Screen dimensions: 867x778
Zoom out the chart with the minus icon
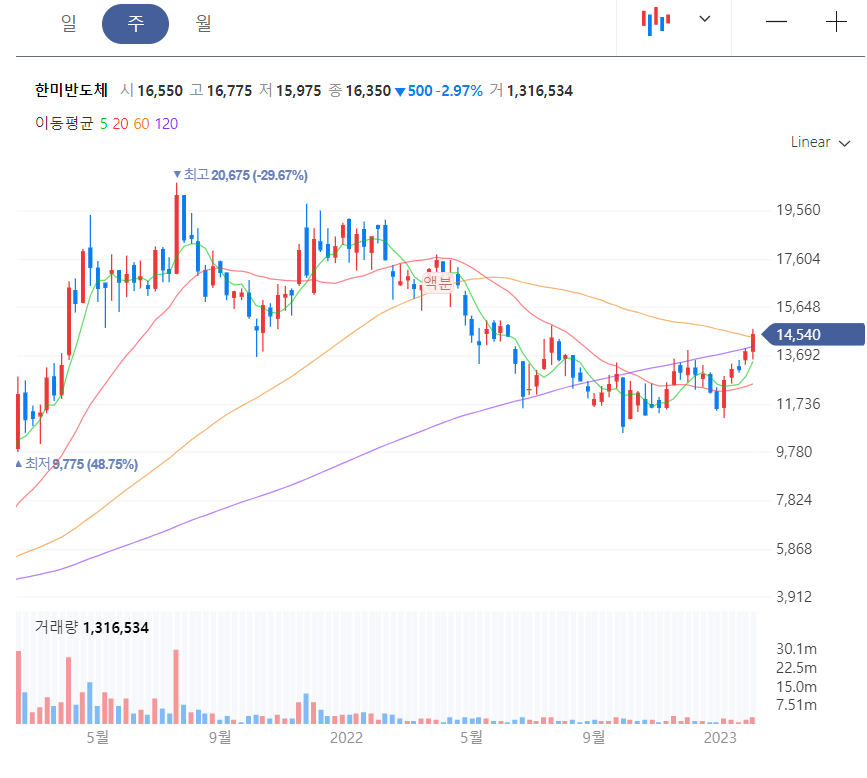[x=776, y=22]
